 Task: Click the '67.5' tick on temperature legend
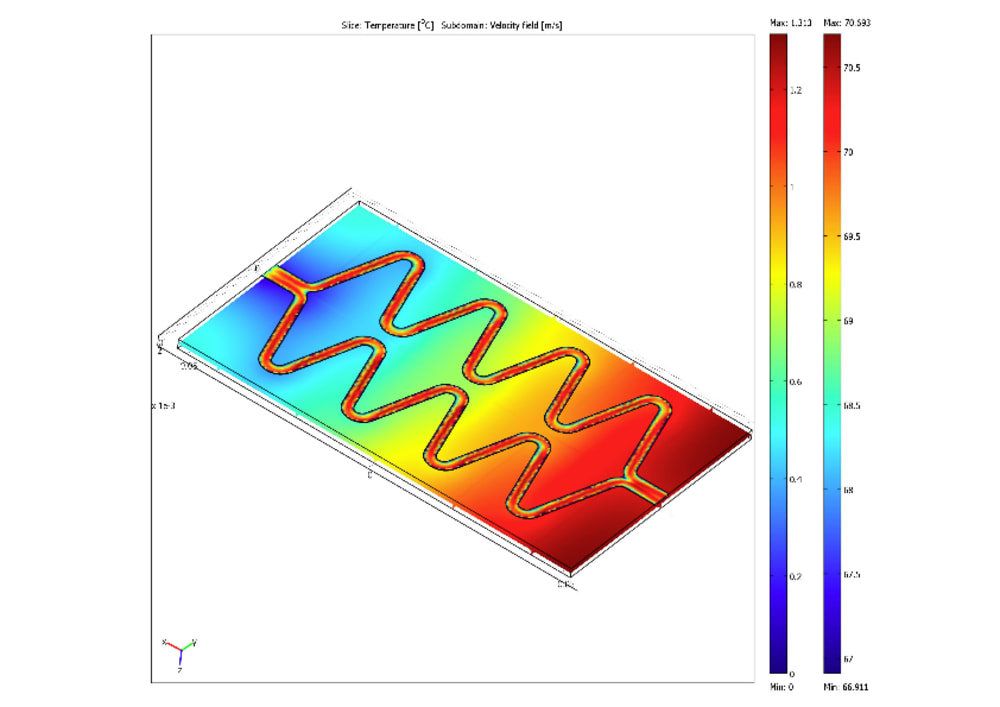click(x=851, y=574)
